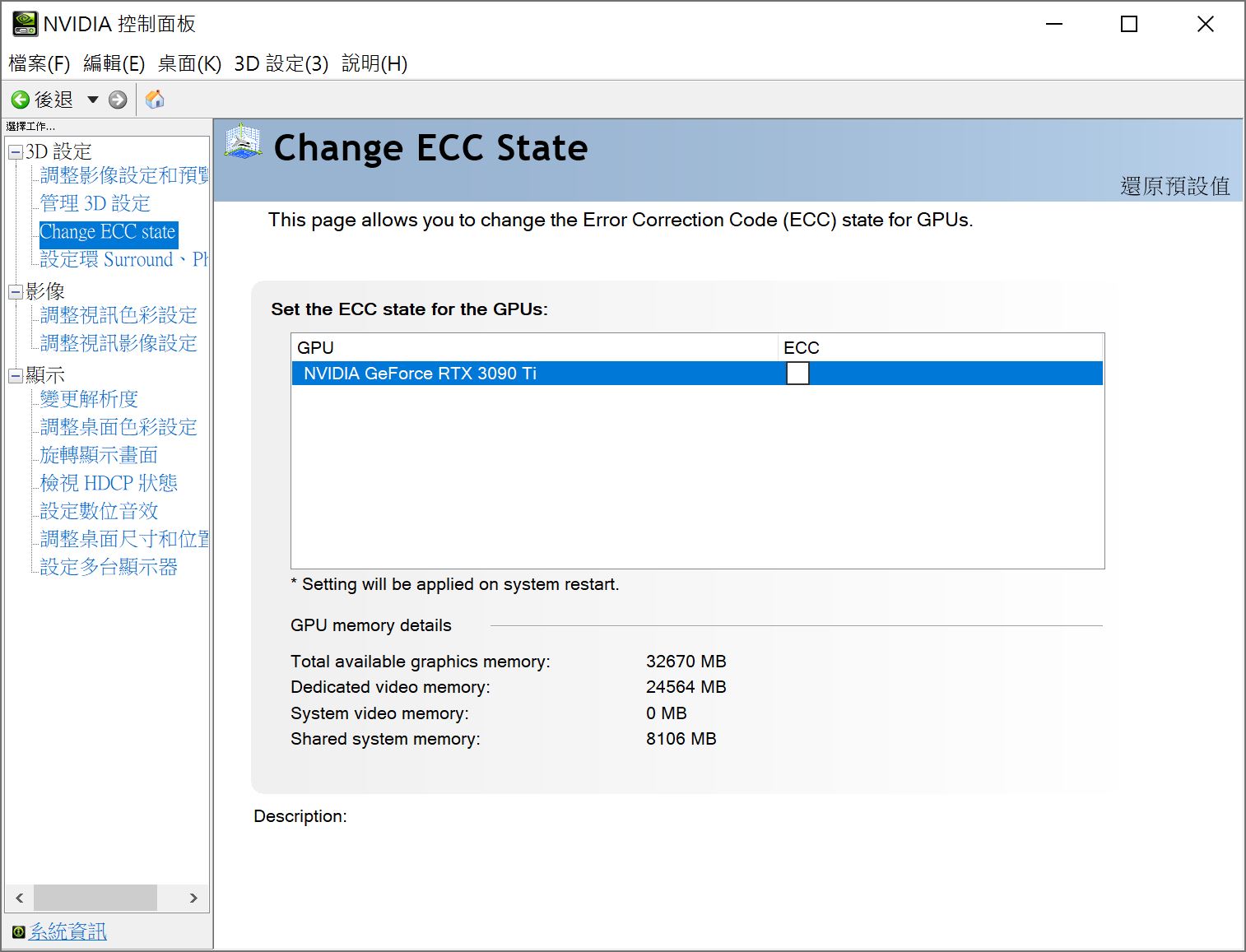The image size is (1246, 952).
Task: Select the NVIDIA GeForce RTX 3090 Ti row
Action: (697, 374)
